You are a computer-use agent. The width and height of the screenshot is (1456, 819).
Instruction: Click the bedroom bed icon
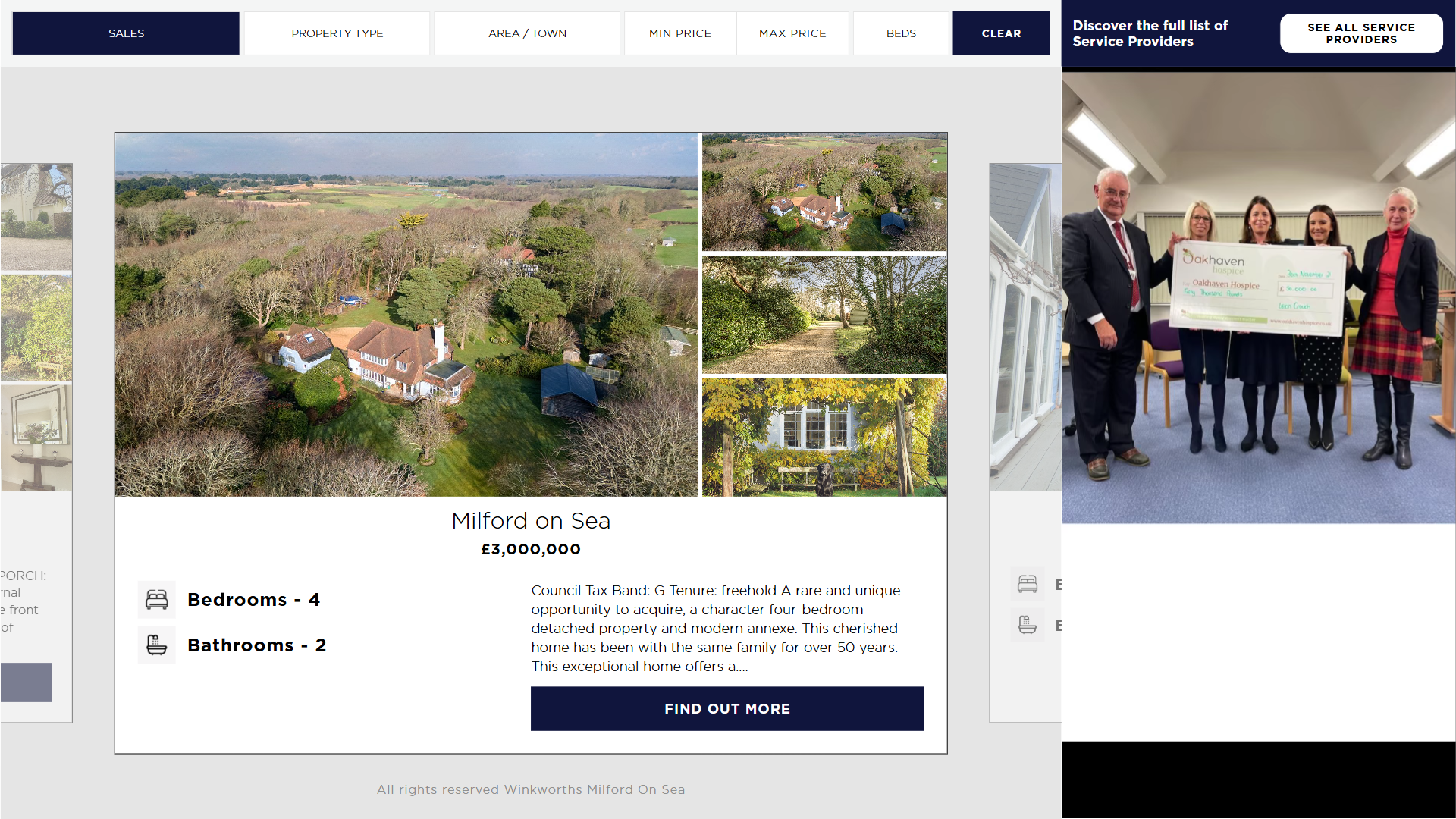pyautogui.click(x=157, y=600)
